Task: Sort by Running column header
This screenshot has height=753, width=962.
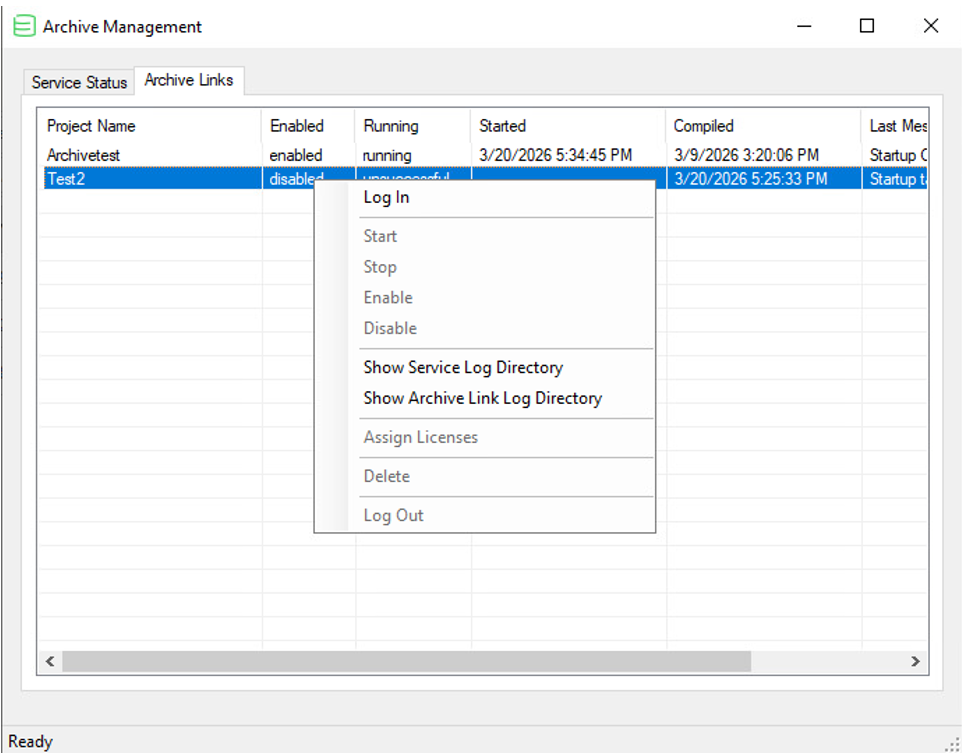Action: [x=413, y=126]
